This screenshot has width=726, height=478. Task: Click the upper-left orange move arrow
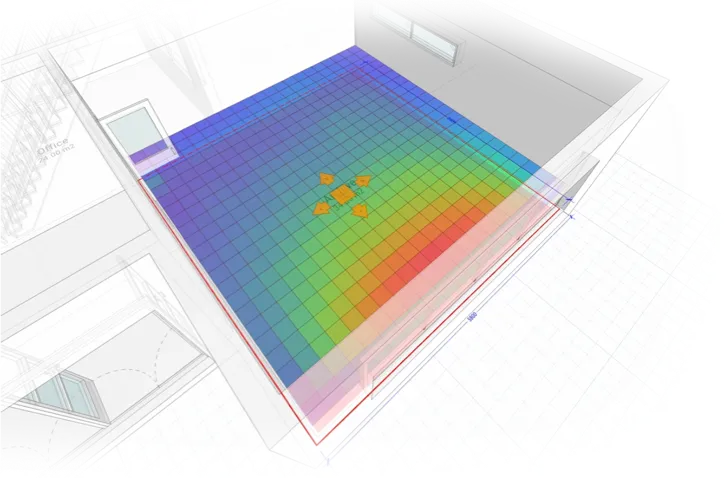pyautogui.click(x=327, y=178)
